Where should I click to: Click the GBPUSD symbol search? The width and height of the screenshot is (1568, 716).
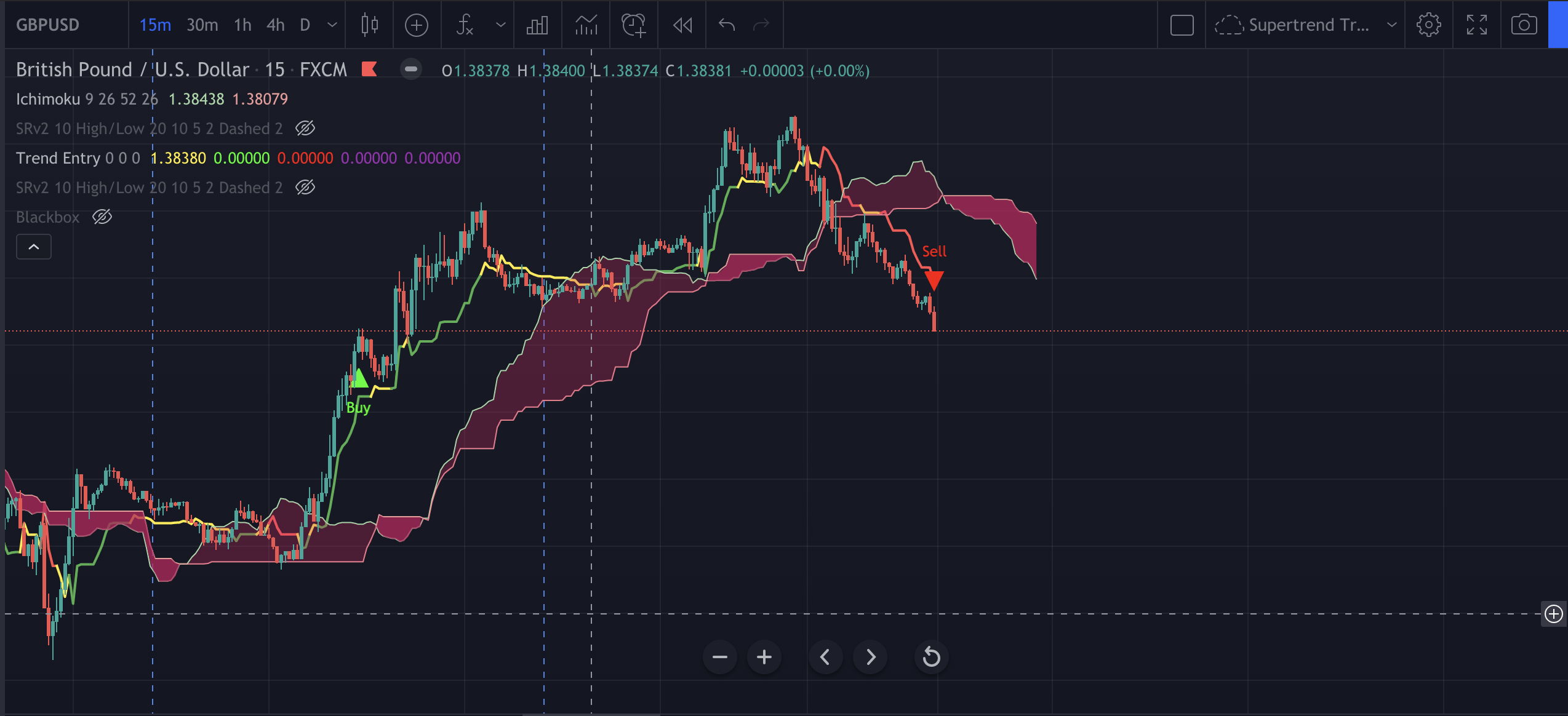tap(48, 25)
